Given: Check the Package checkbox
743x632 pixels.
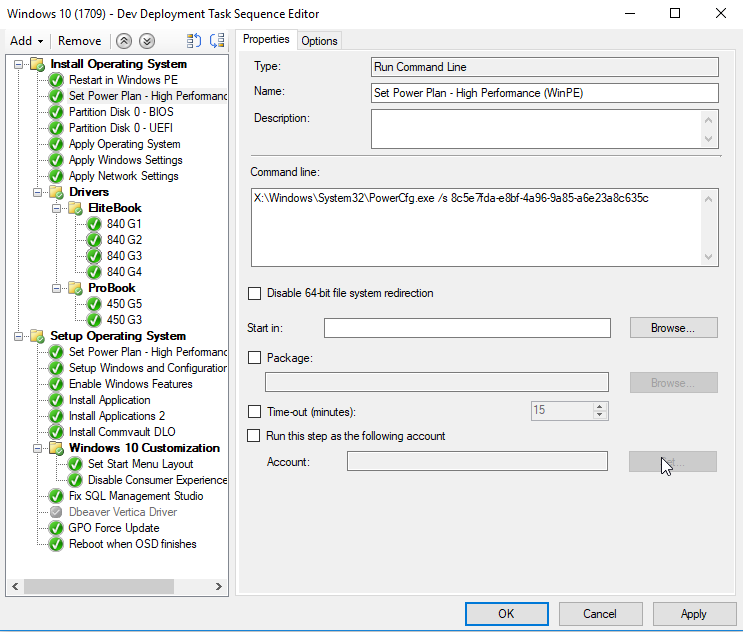Looking at the screenshot, I should tap(254, 358).
